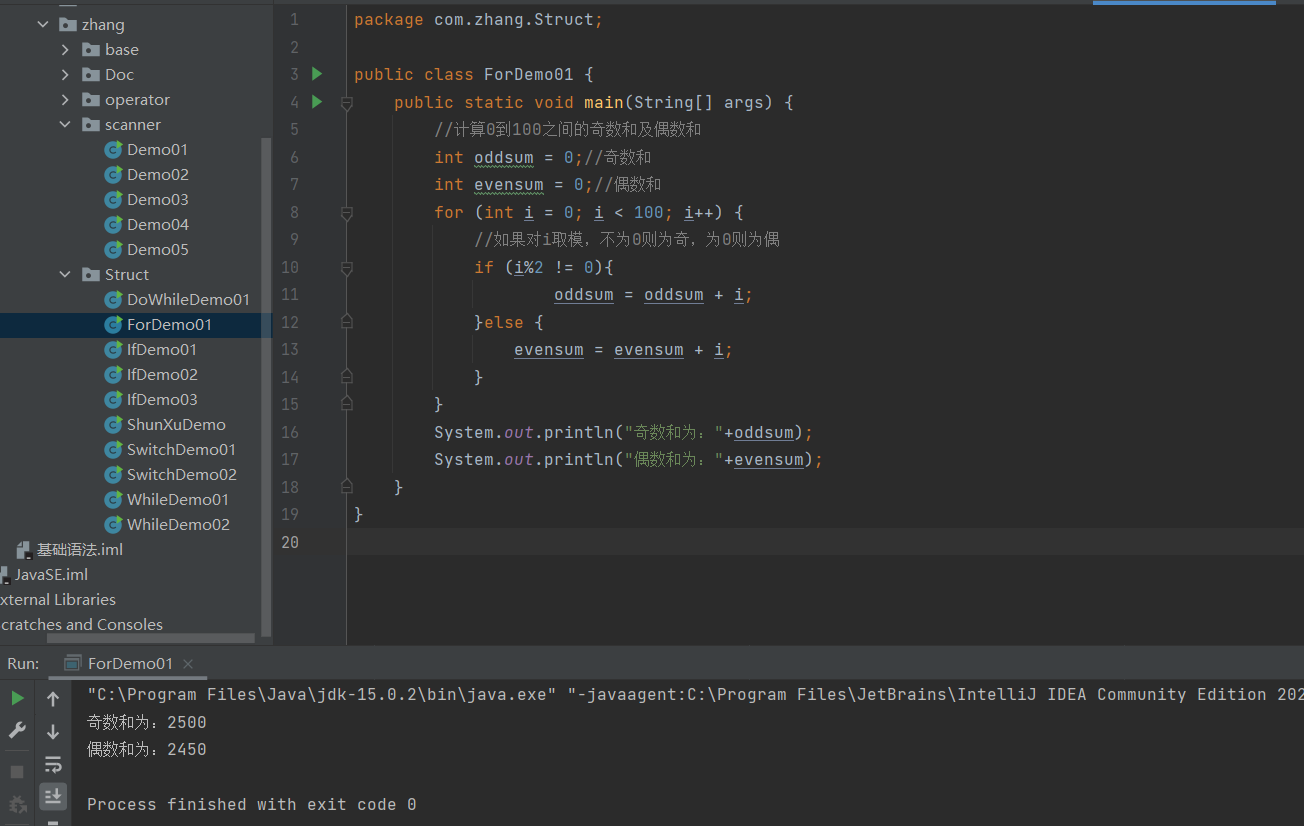Click the class icon of SwitchDemo01
The image size is (1304, 826).
point(113,450)
